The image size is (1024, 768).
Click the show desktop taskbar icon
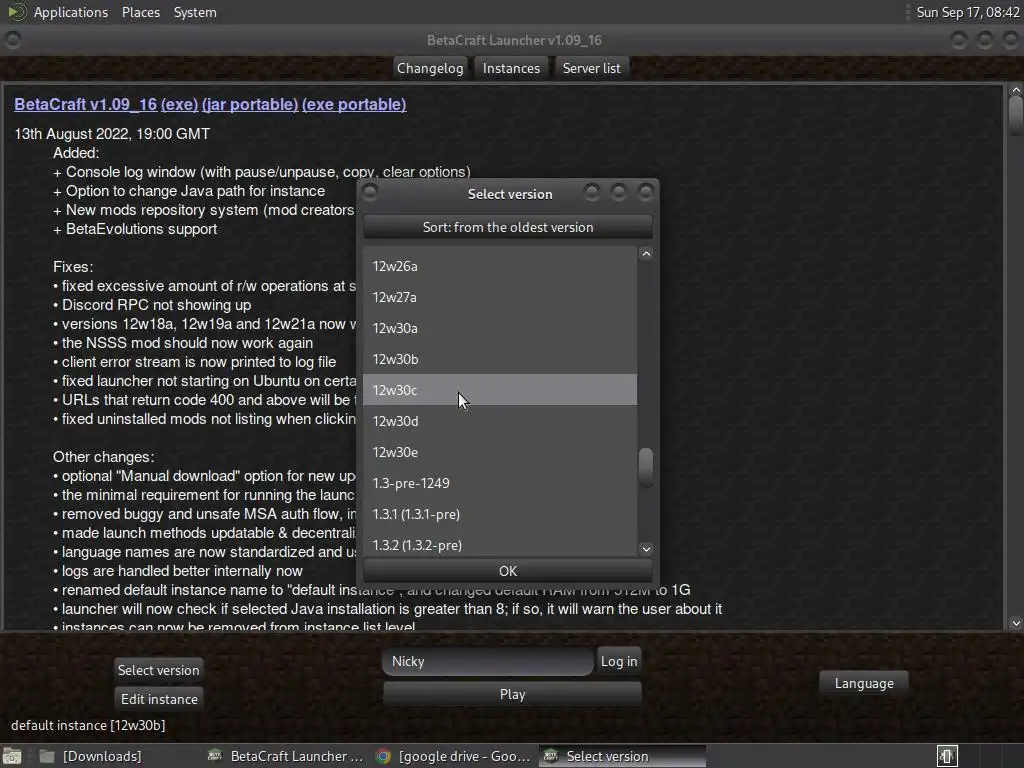coord(12,756)
